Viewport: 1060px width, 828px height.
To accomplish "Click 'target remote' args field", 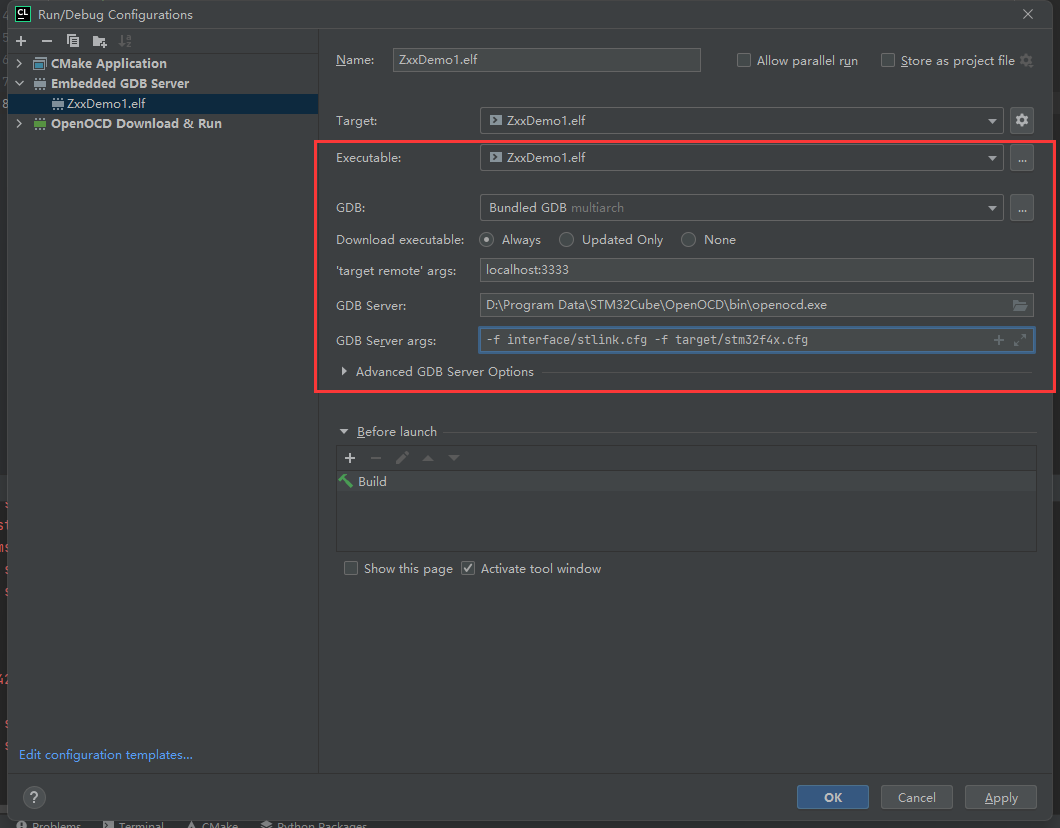I will [756, 270].
